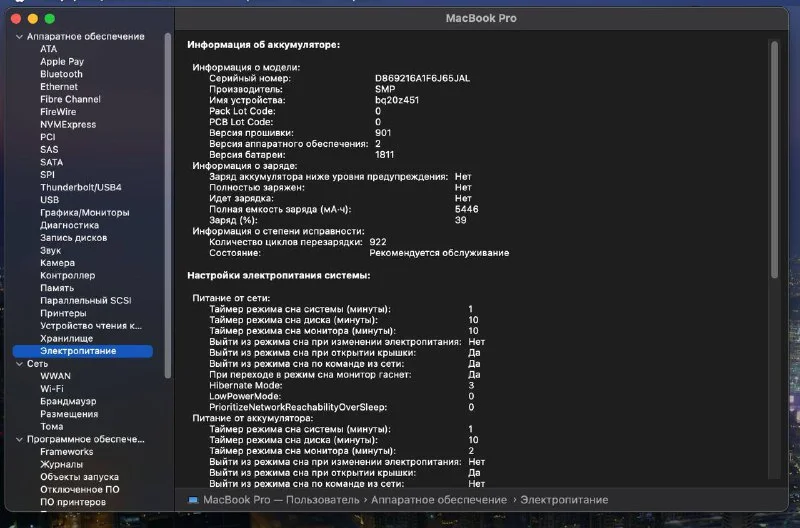Image resolution: width=800 pixels, height=528 pixels.
Task: Select Графика/Мониторы in the sidebar
Action: point(83,212)
